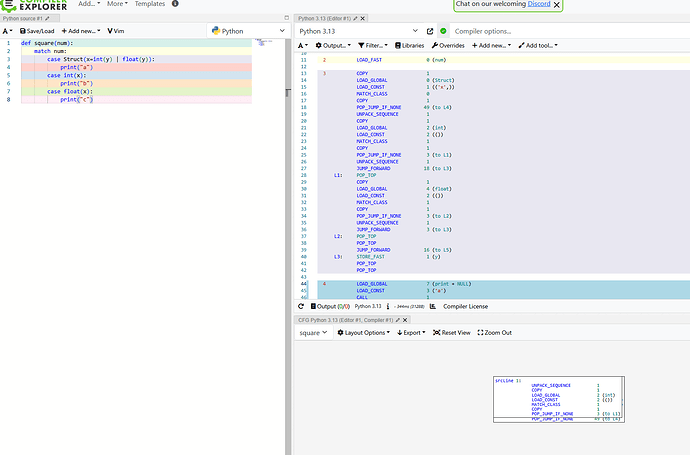Click the 'Python 3.13' label in the status bar

click(368, 306)
